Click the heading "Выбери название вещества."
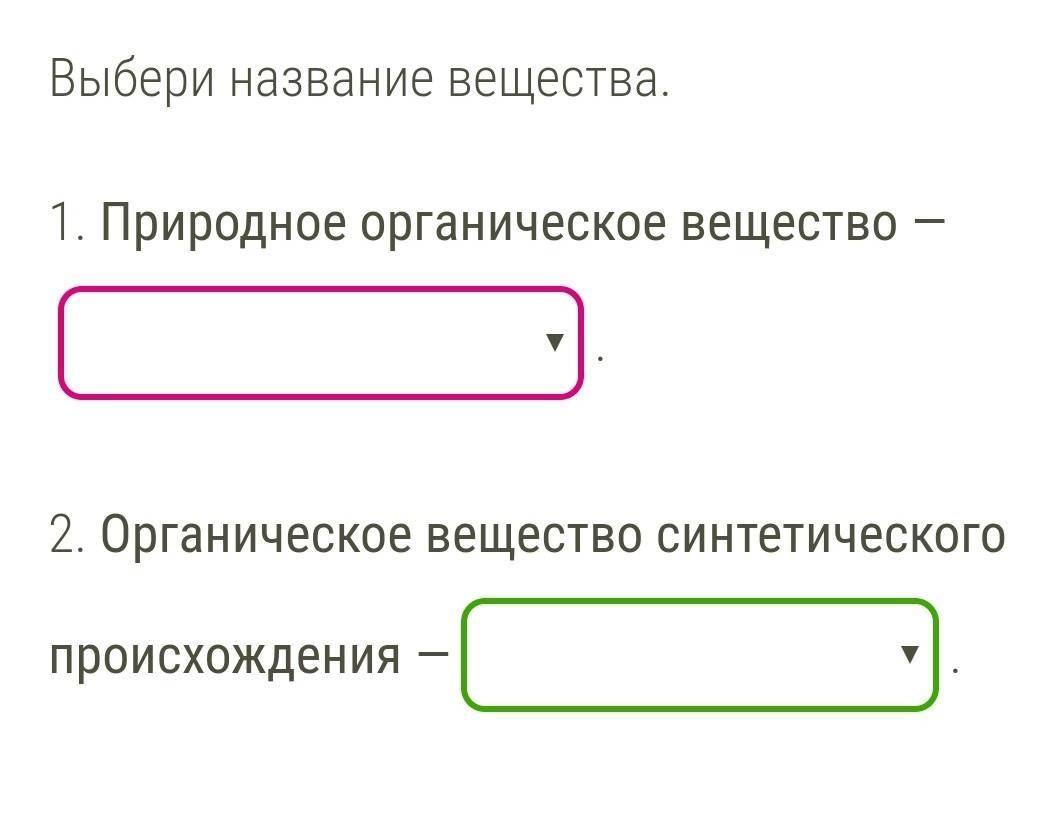Image resolution: width=1056 pixels, height=823 pixels. 359,80
